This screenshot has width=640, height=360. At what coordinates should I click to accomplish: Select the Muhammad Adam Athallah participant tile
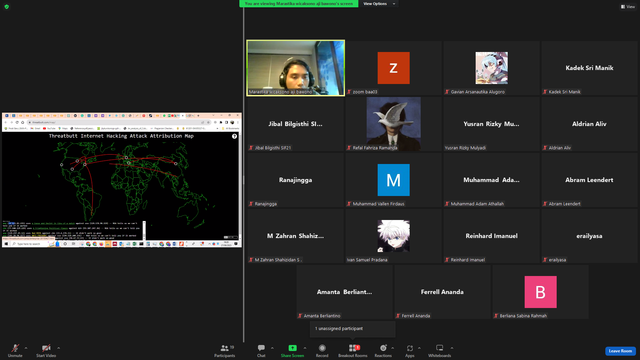point(491,180)
